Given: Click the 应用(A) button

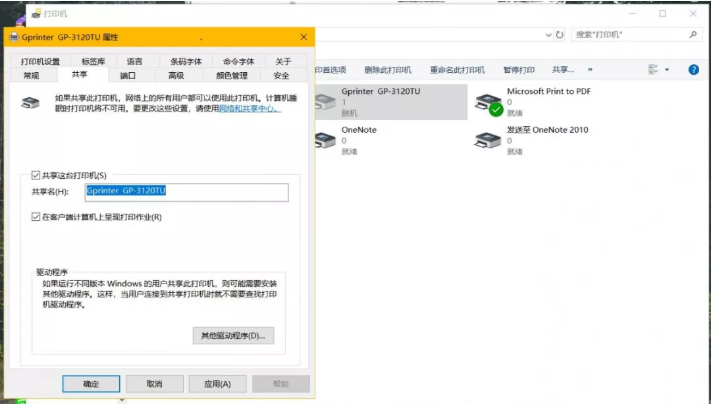Looking at the screenshot, I should click(x=218, y=384).
